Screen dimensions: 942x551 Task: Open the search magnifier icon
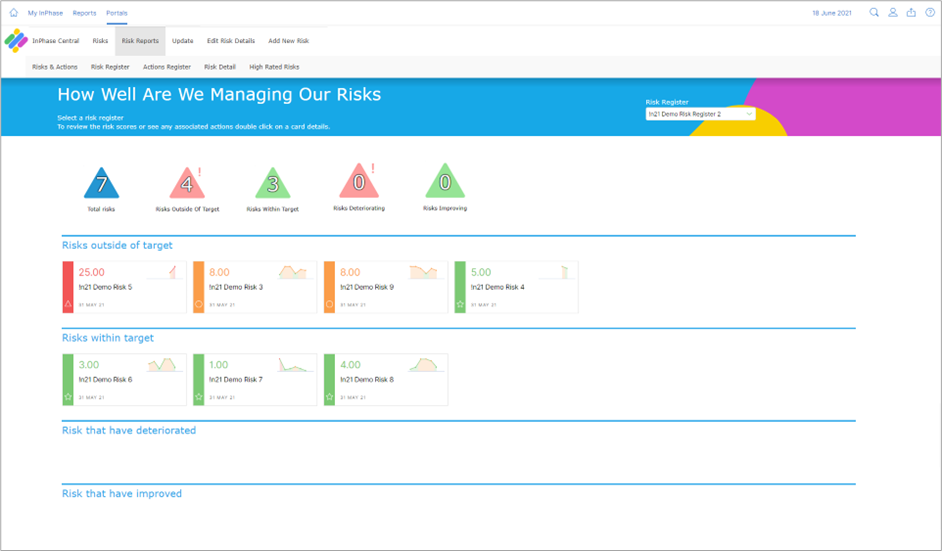(x=874, y=13)
